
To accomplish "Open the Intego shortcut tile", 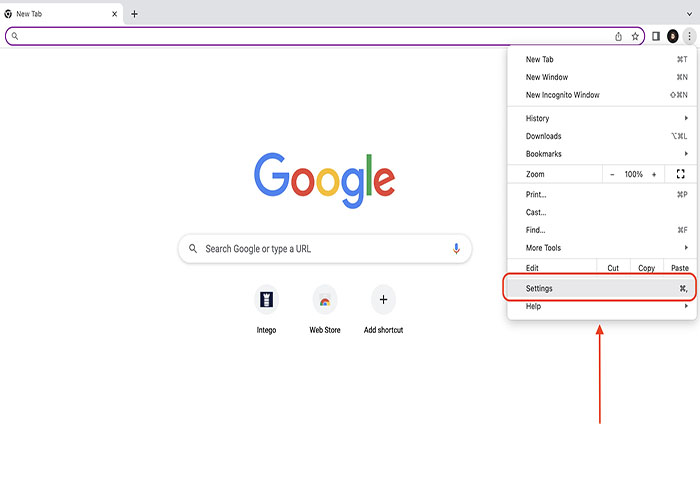I will tap(266, 299).
